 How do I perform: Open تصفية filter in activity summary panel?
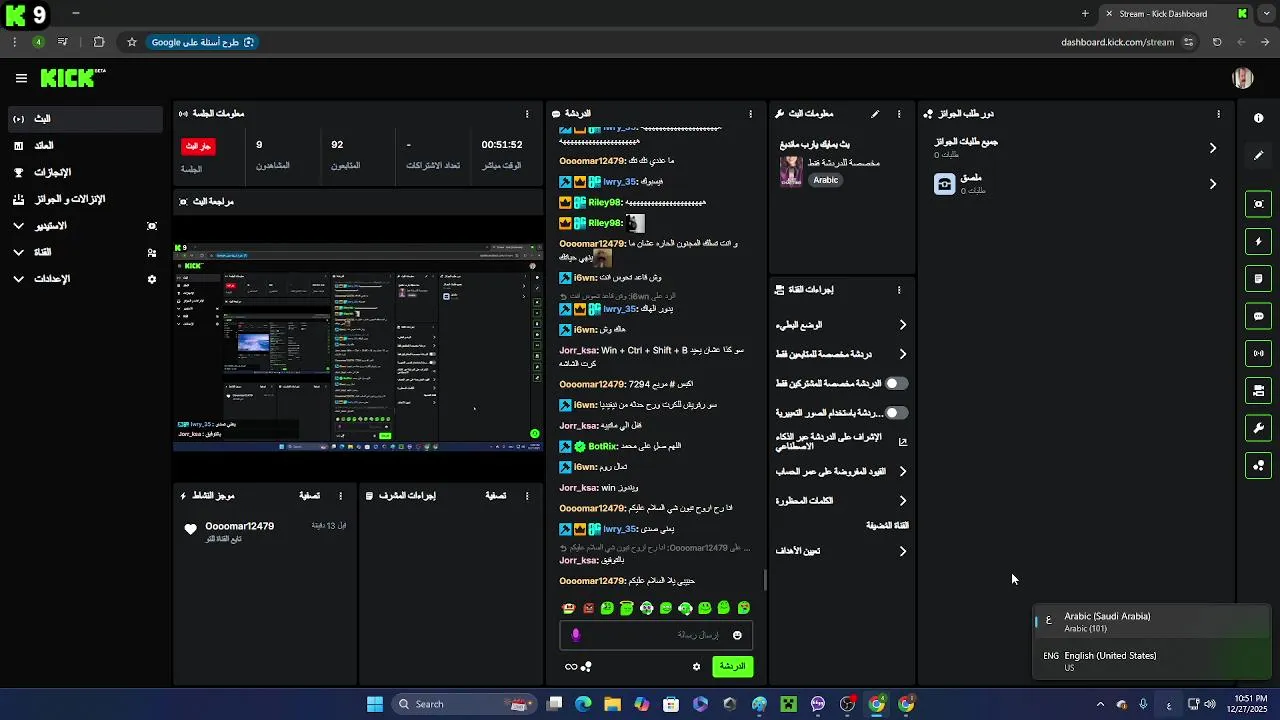(x=309, y=496)
